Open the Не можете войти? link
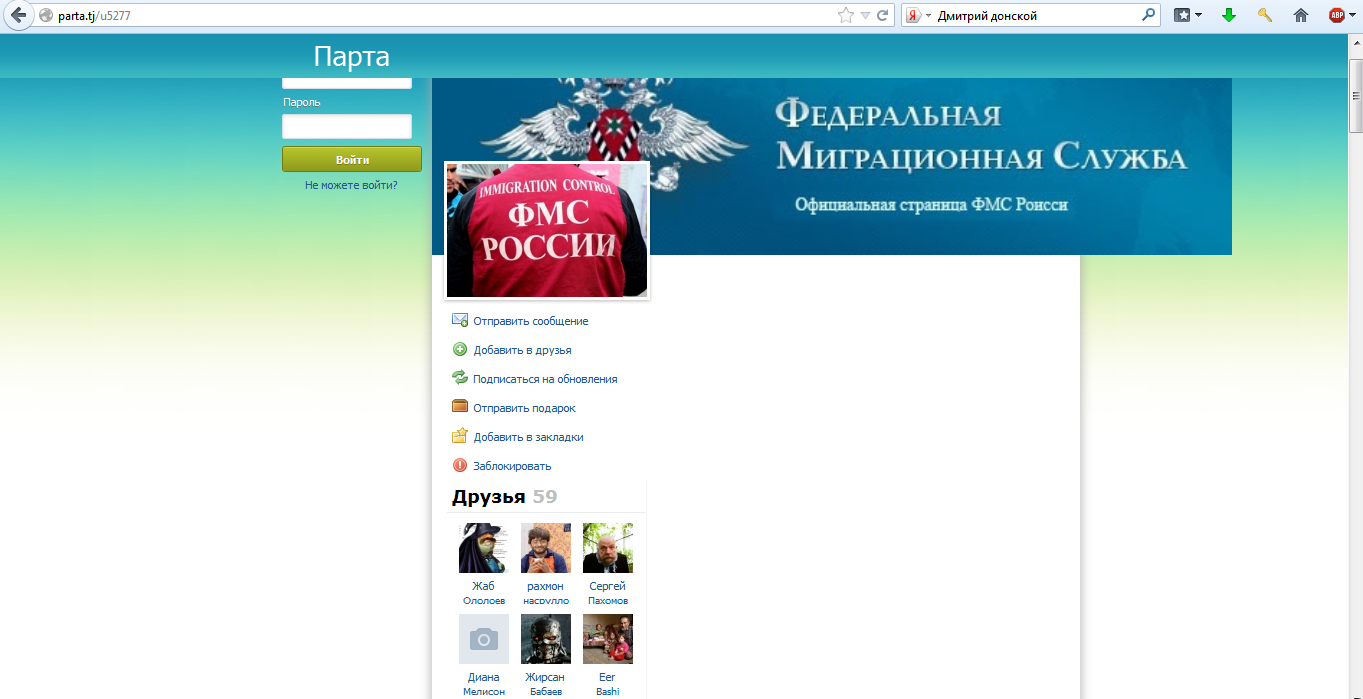1363x699 pixels. tap(351, 185)
